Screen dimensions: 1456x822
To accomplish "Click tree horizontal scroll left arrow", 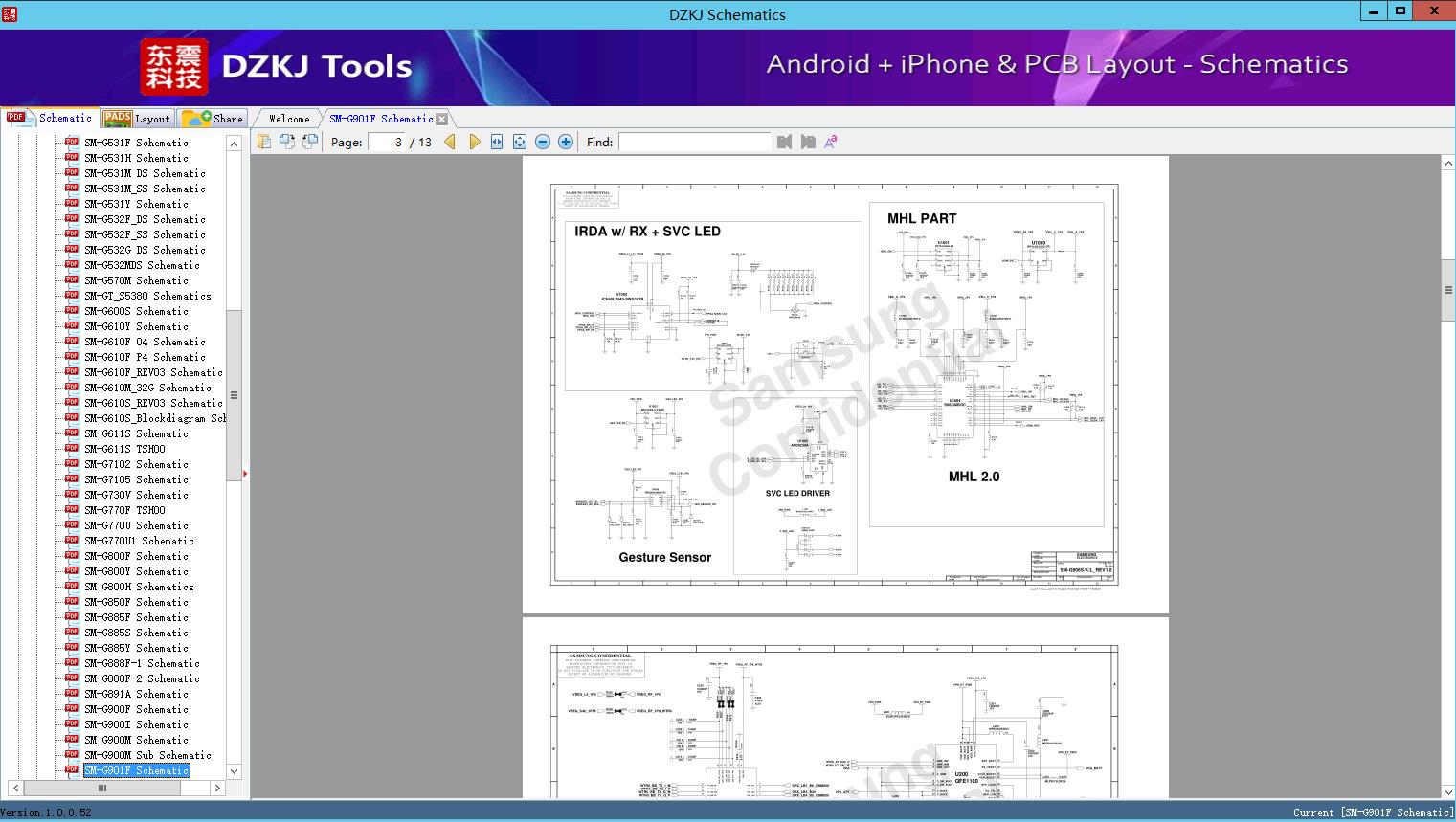I will [14, 789].
